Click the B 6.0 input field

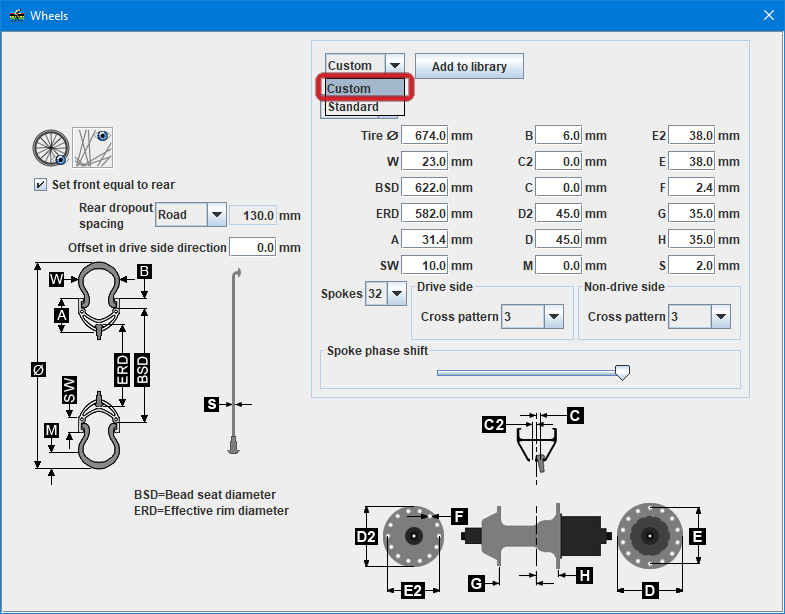pos(559,136)
